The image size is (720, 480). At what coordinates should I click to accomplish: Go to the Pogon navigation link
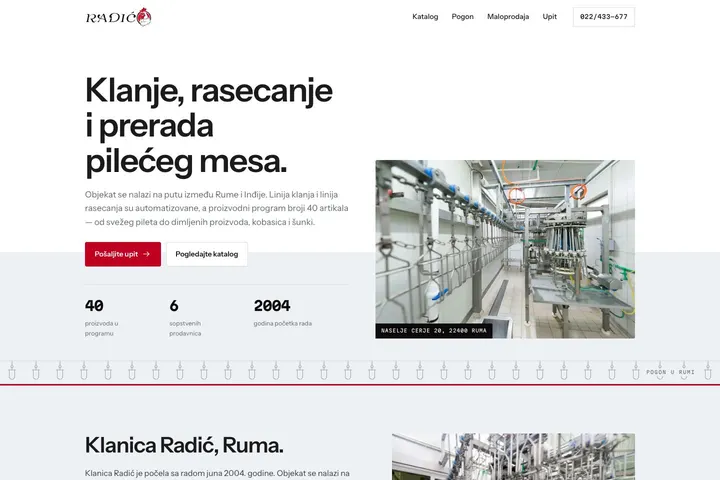click(462, 17)
